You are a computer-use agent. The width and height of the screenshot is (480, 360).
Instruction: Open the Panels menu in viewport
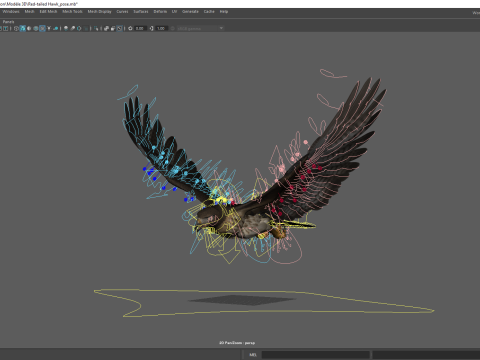[8, 22]
